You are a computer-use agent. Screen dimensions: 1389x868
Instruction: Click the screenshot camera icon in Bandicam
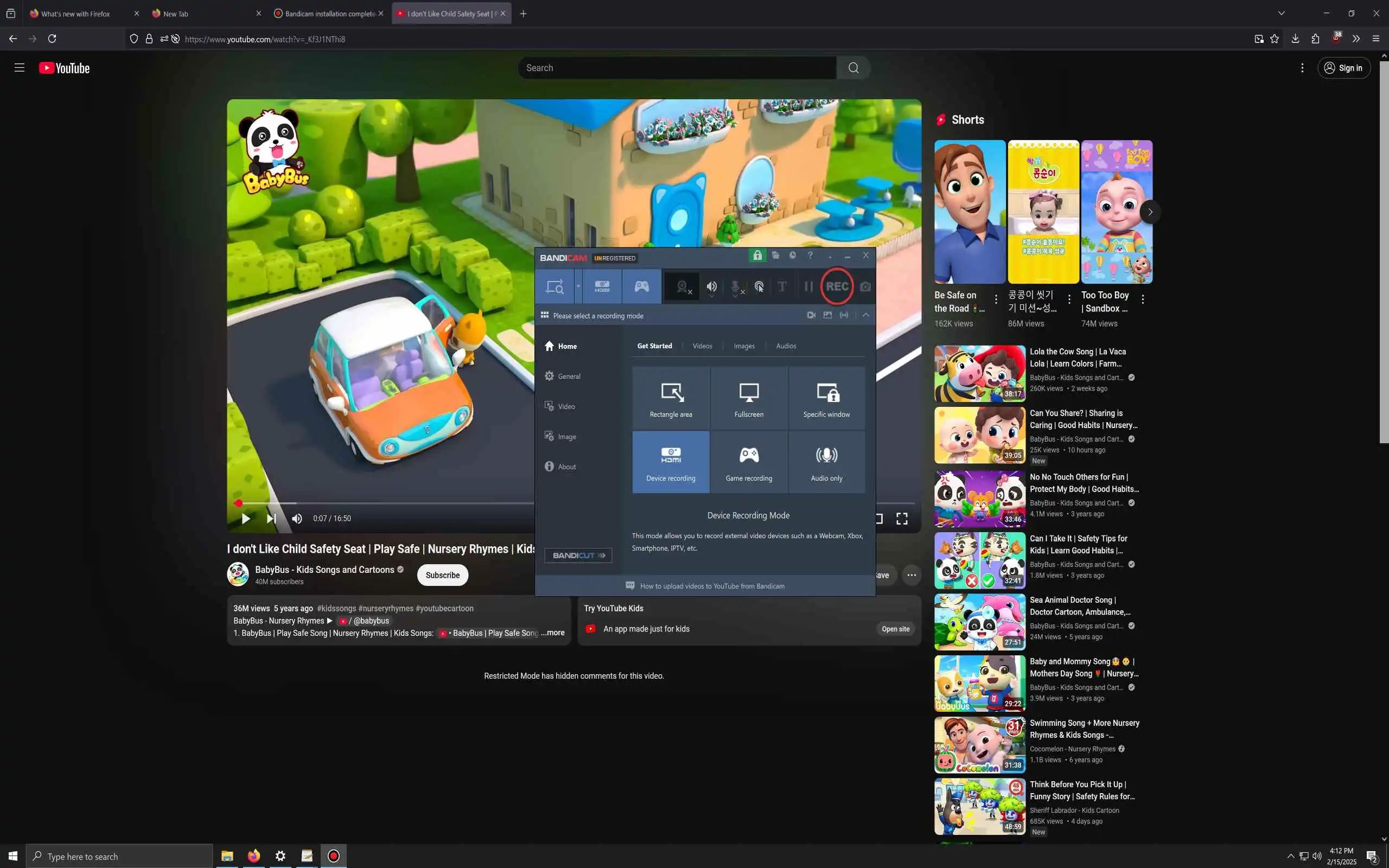[865, 286]
